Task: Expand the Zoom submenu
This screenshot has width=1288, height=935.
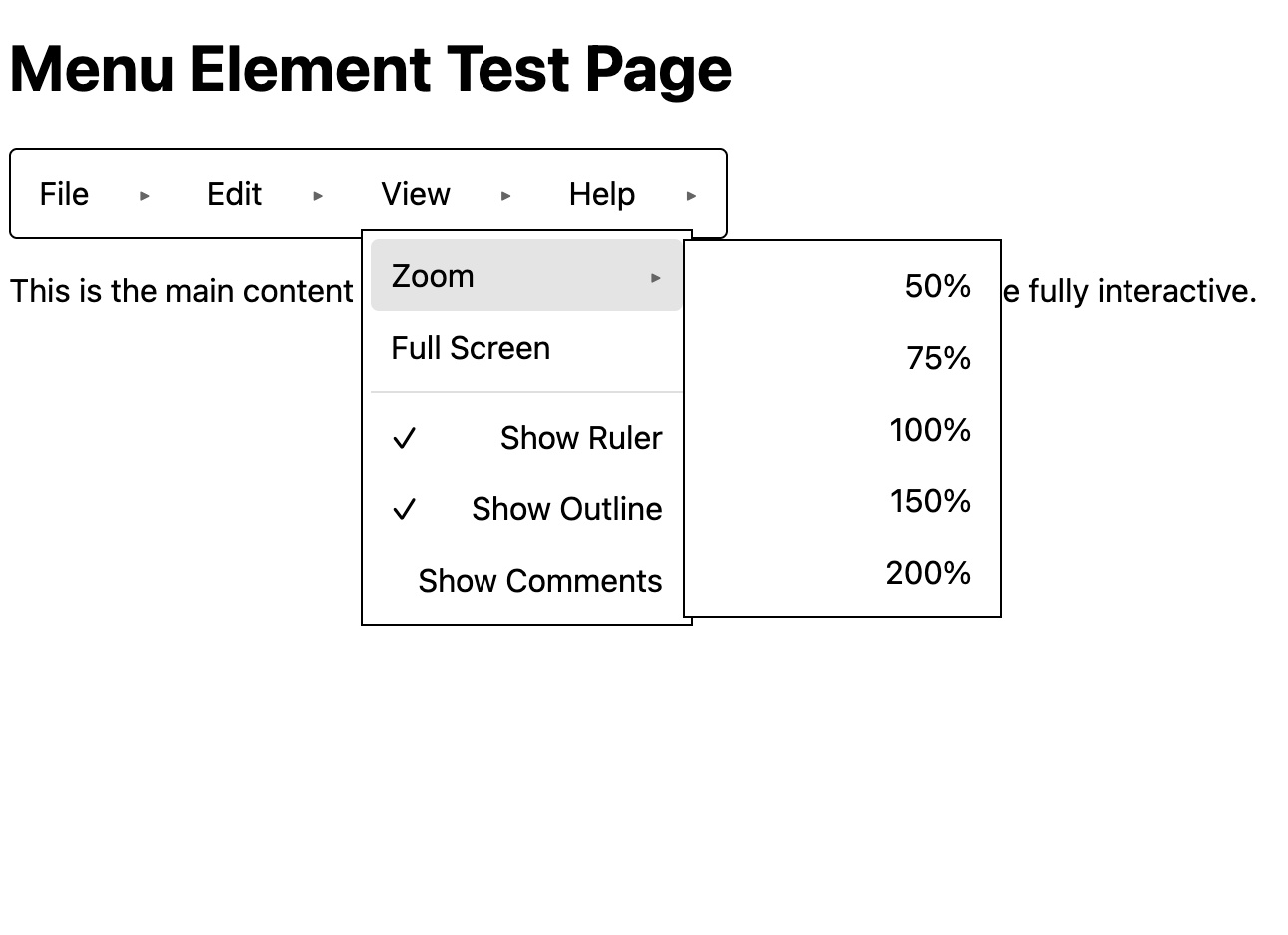Action: point(433,276)
